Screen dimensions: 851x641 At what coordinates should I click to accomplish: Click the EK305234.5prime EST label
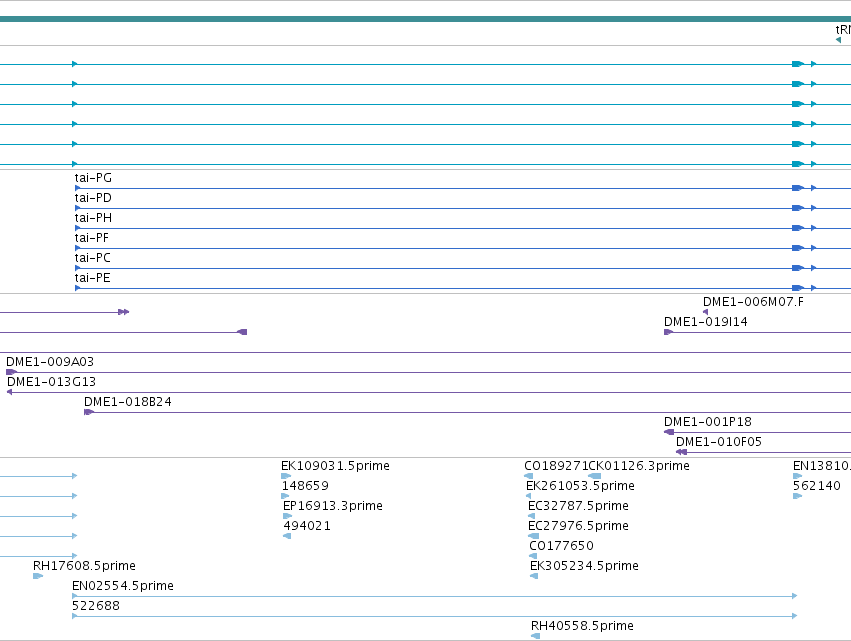point(585,566)
